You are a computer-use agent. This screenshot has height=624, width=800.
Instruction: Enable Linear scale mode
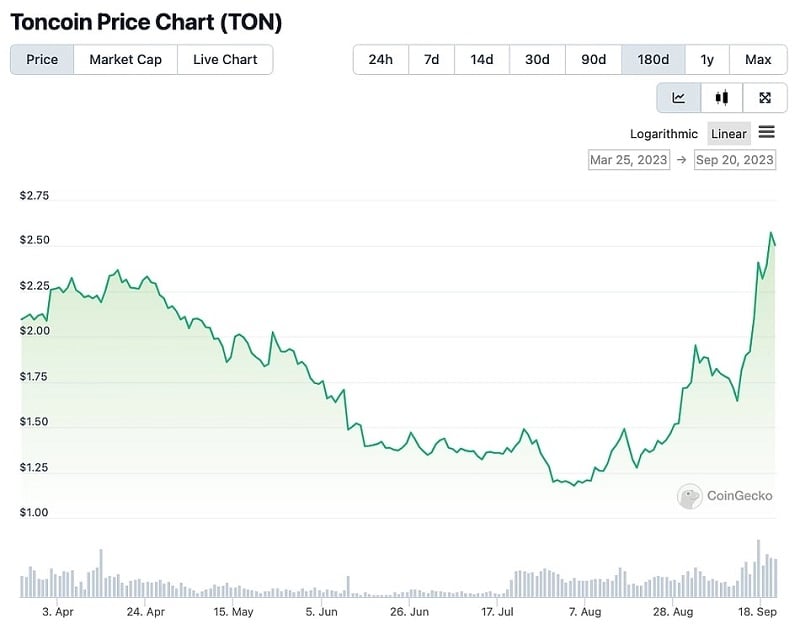click(728, 132)
